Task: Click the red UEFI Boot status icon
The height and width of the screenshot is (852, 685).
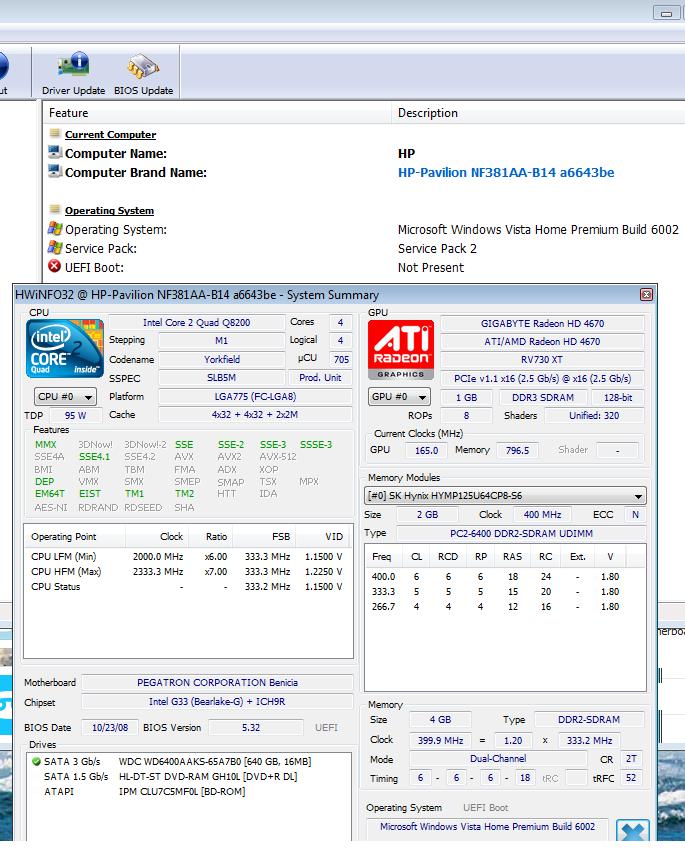Action: pyautogui.click(x=54, y=266)
